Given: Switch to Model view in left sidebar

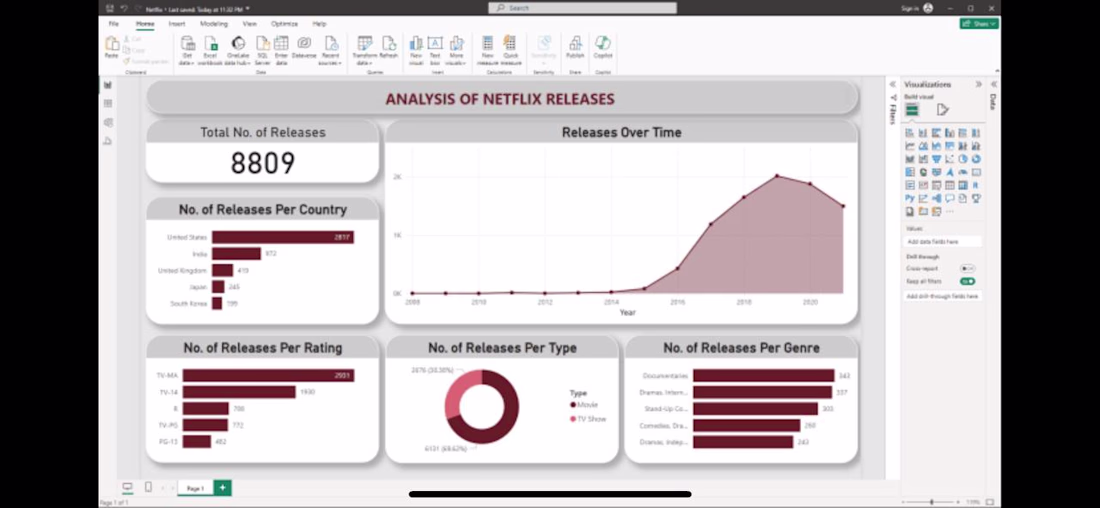Looking at the screenshot, I should point(107,123).
